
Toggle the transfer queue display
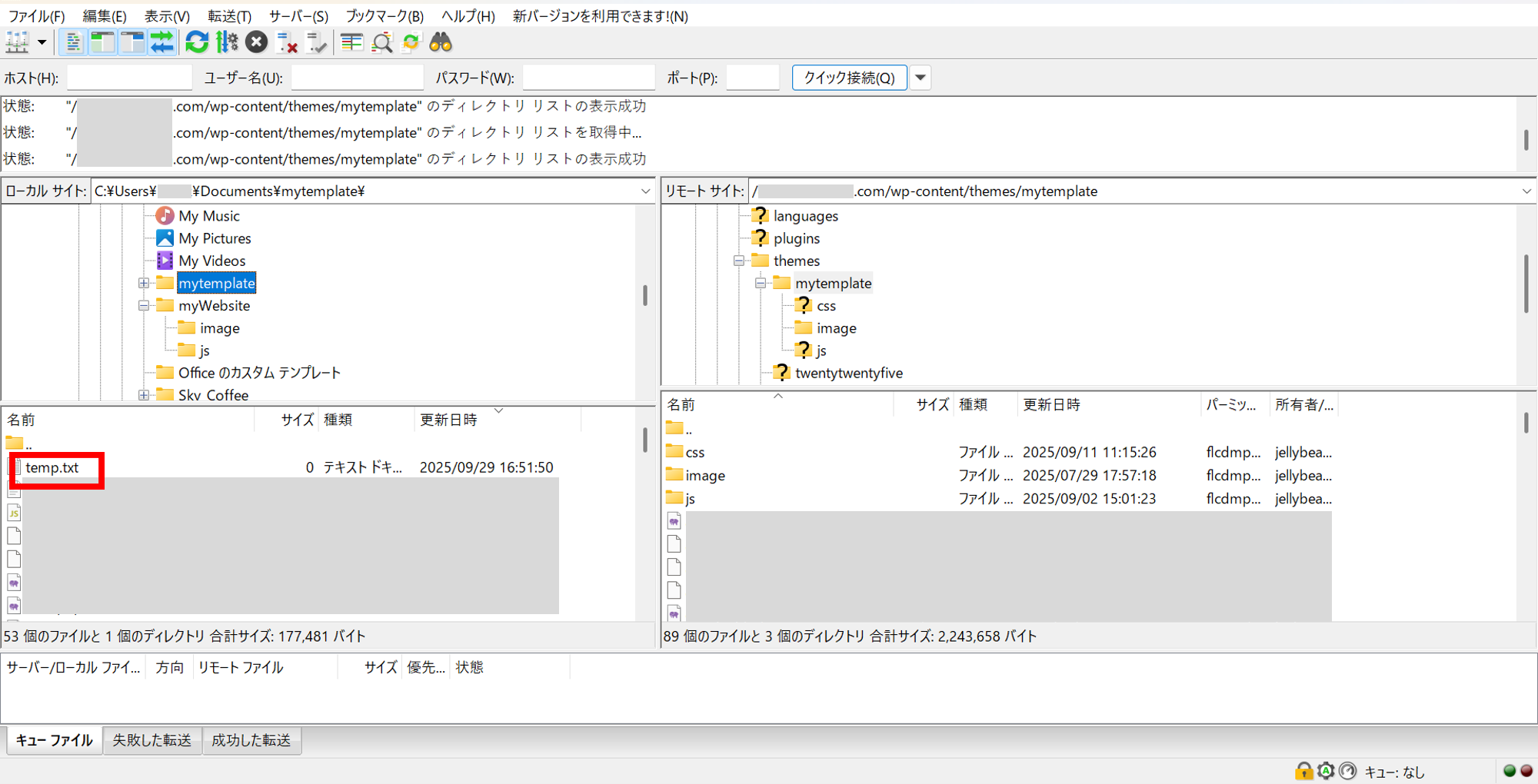tap(162, 43)
